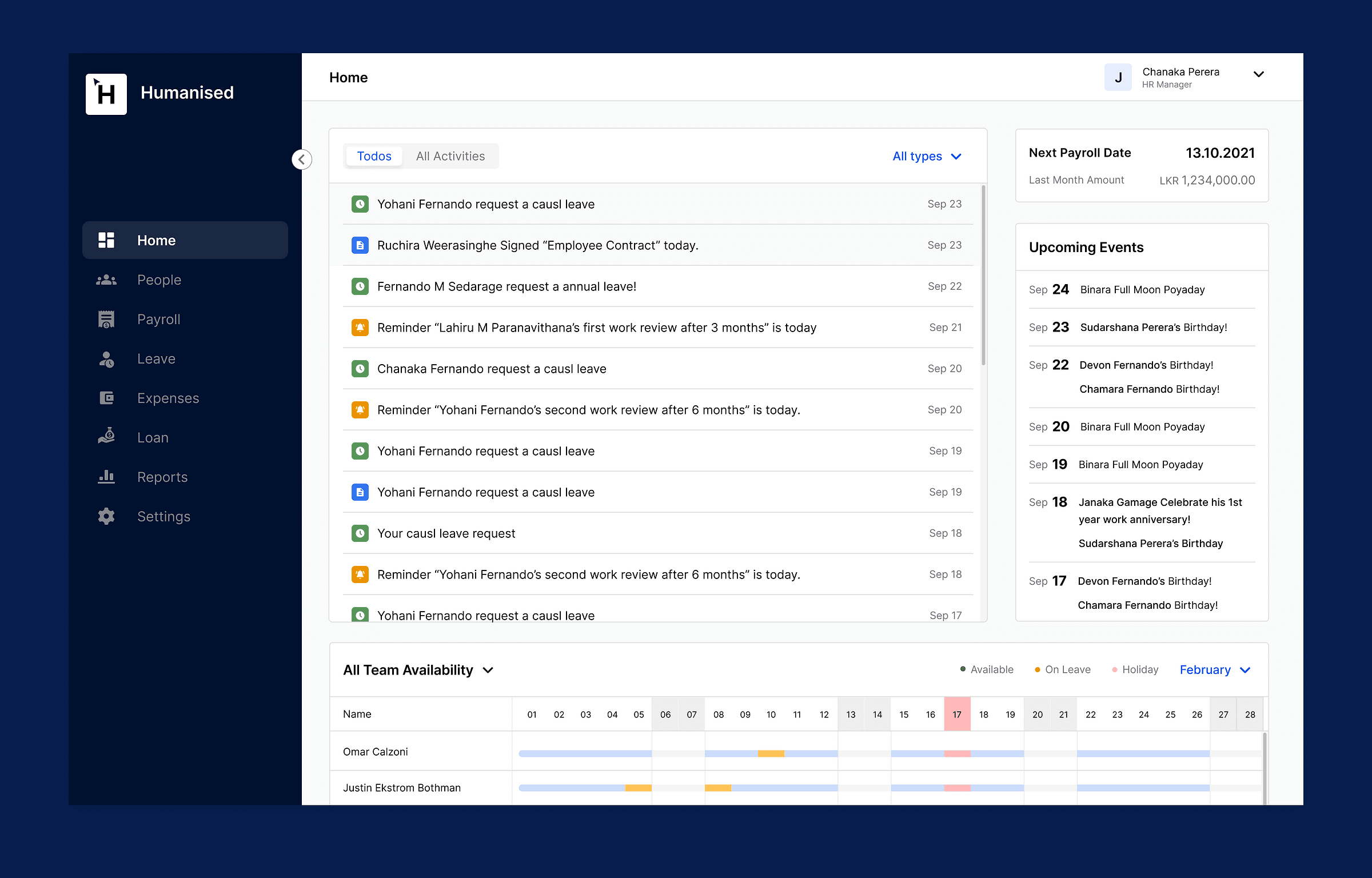The height and width of the screenshot is (878, 1372).
Task: Expand the Chanaka Perera profile dropdown arrow
Action: tap(1259, 74)
